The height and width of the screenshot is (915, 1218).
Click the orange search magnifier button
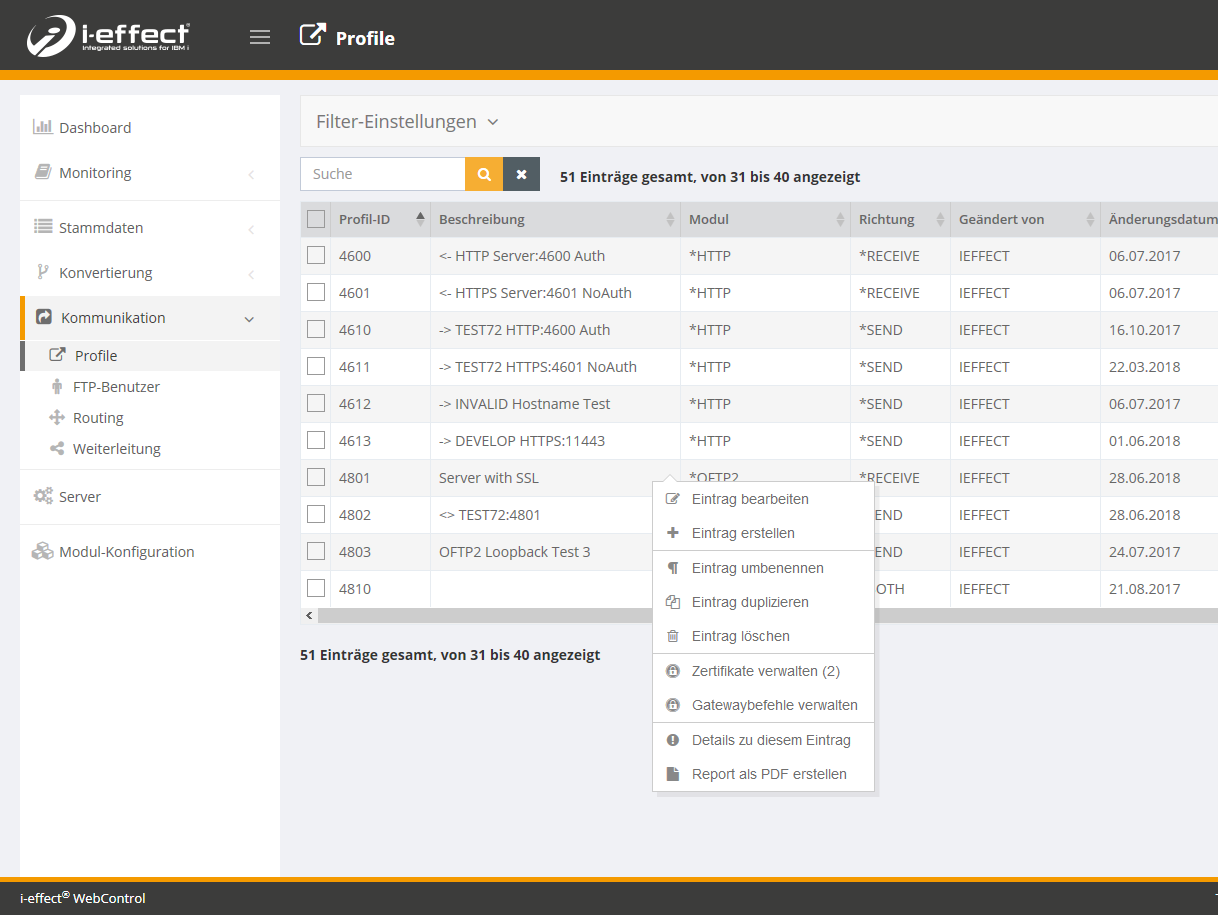(484, 174)
